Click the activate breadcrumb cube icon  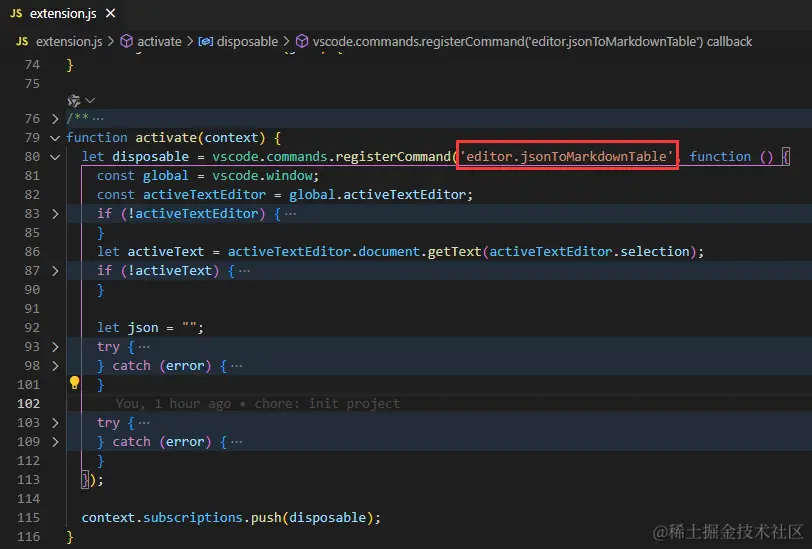126,41
